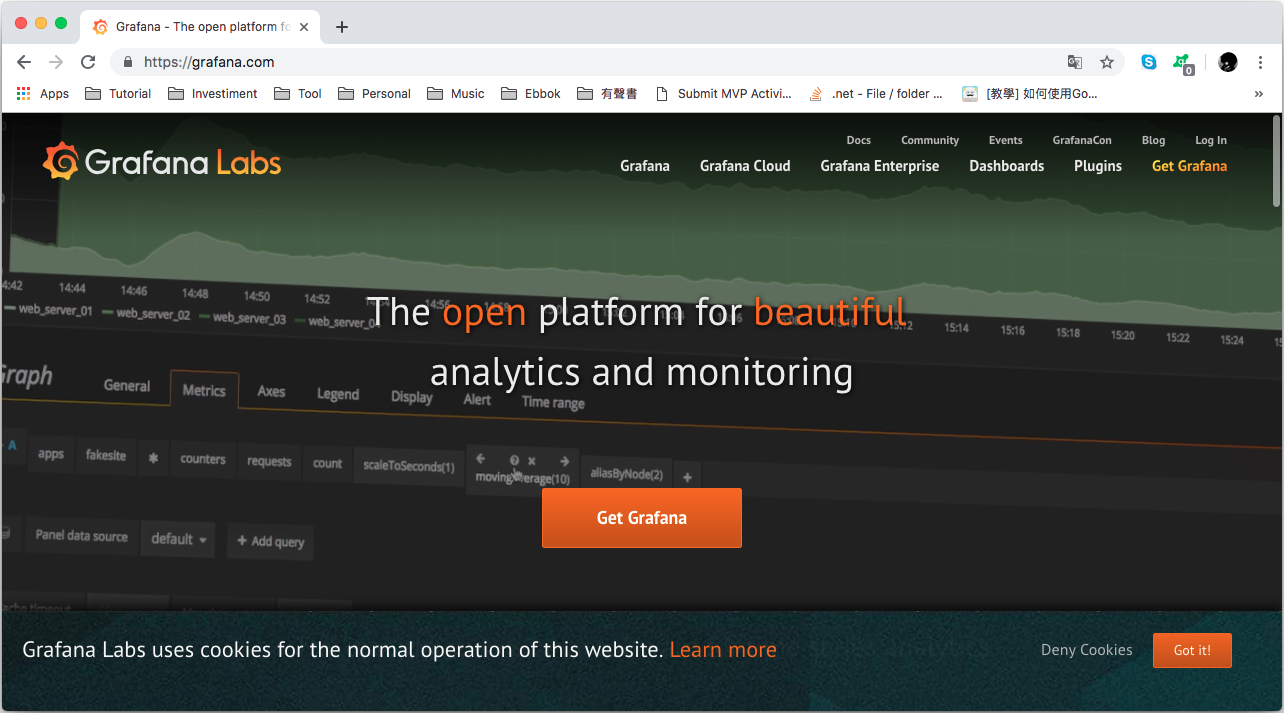Open a new browser tab
The image size is (1284, 713).
[342, 27]
